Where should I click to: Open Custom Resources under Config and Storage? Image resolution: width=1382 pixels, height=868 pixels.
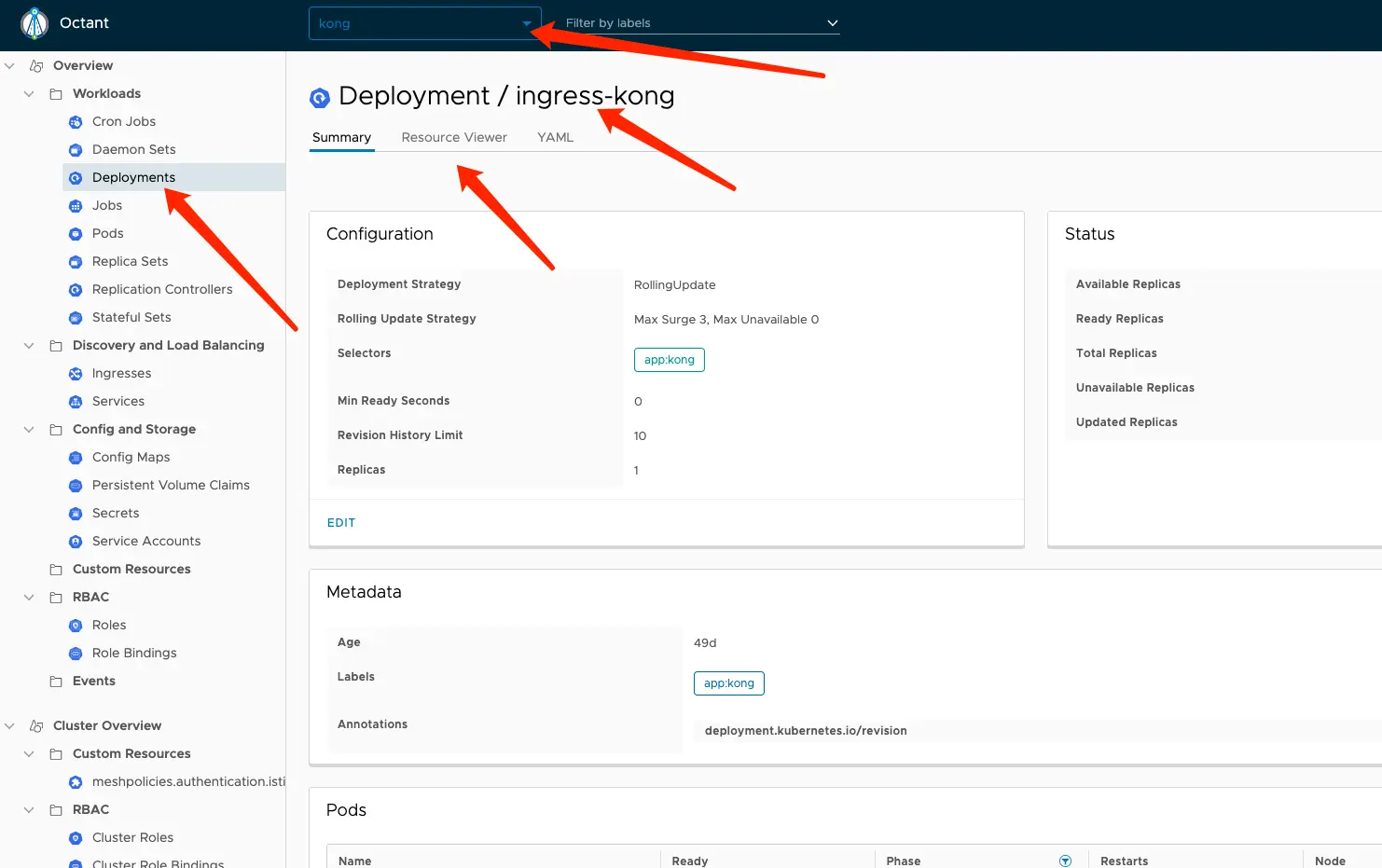click(131, 570)
